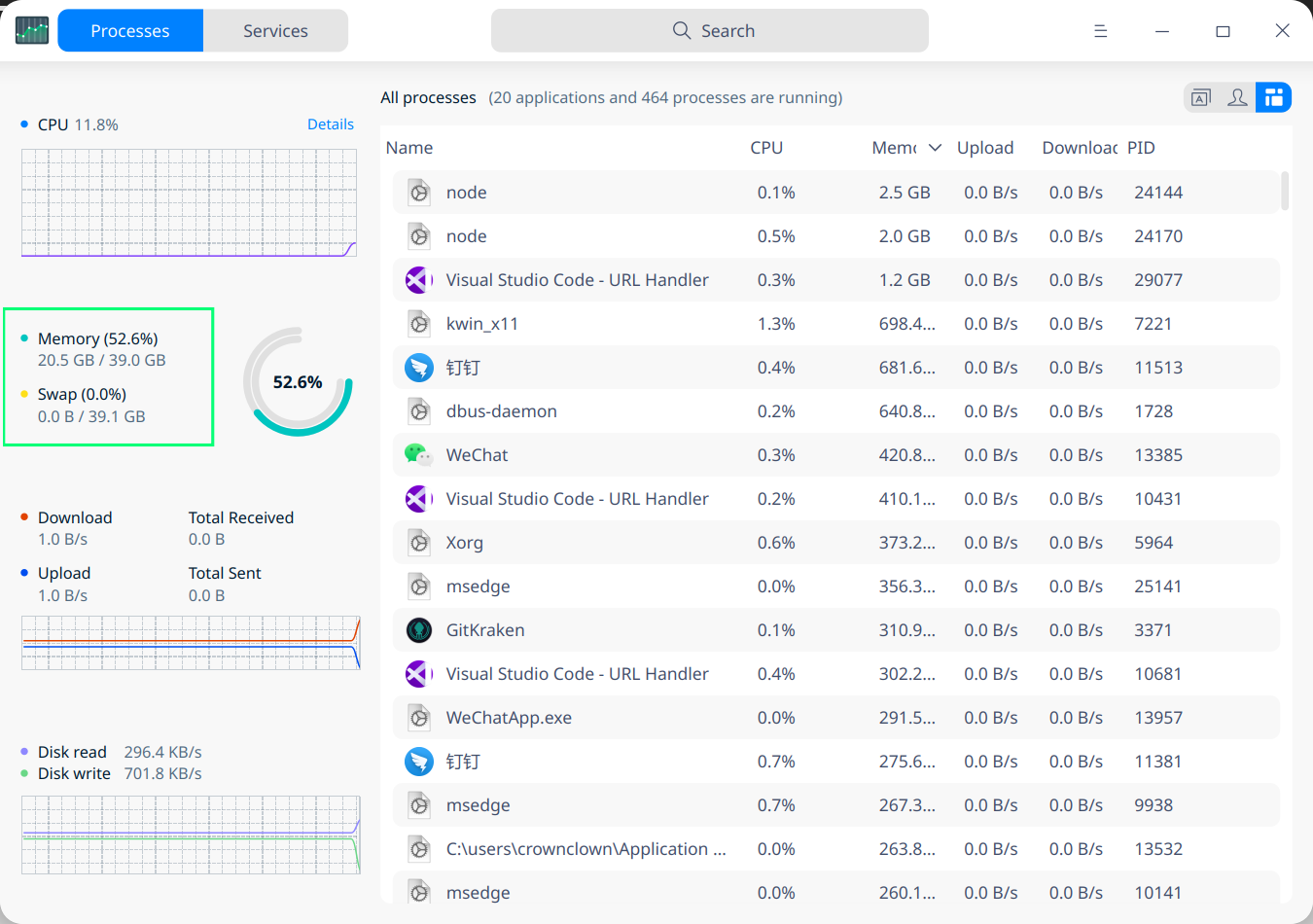Image resolution: width=1313 pixels, height=924 pixels.
Task: Show my processes filter
Action: pyautogui.click(x=1237, y=97)
